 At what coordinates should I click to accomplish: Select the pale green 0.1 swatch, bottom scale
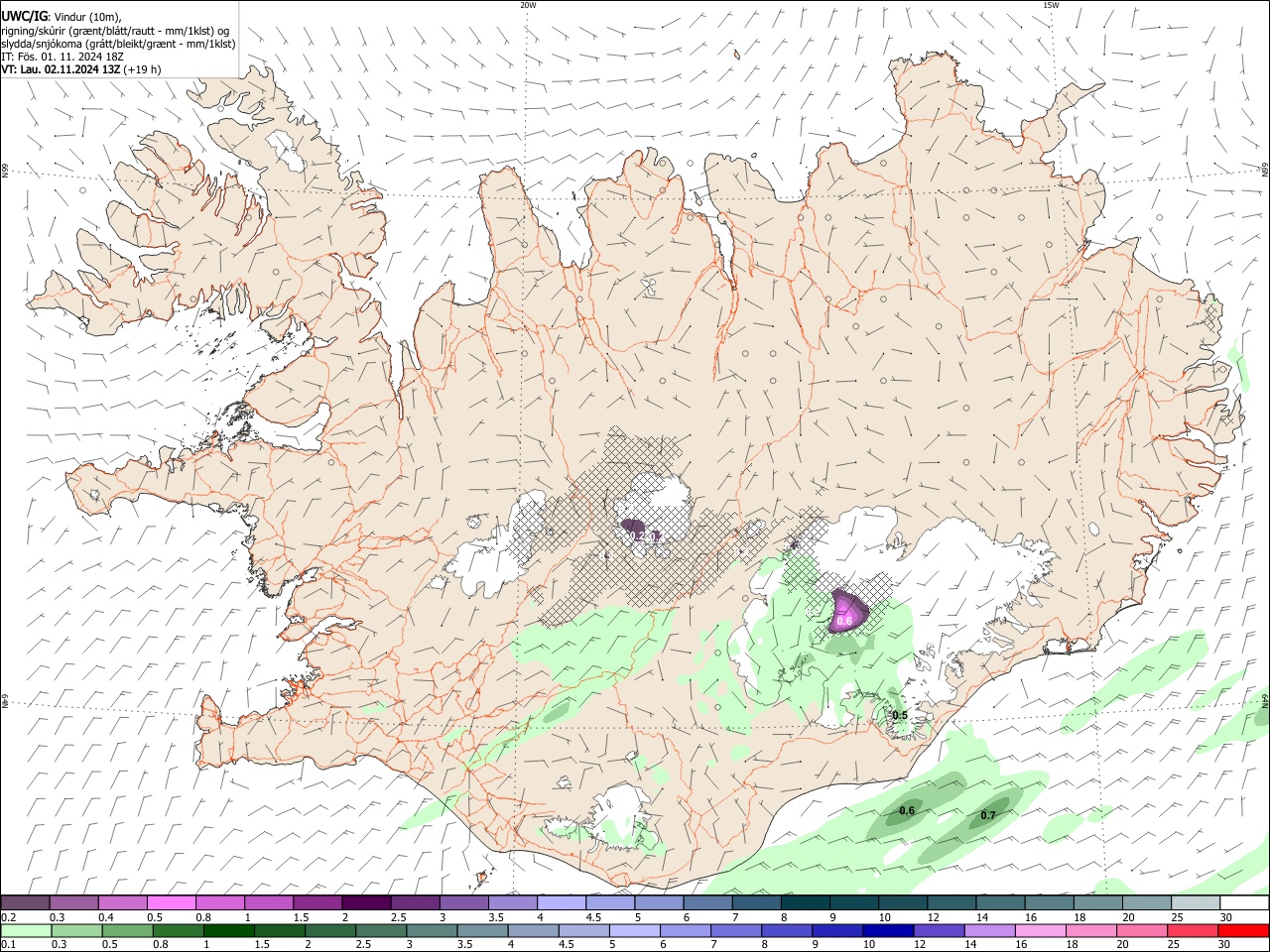(x=27, y=931)
